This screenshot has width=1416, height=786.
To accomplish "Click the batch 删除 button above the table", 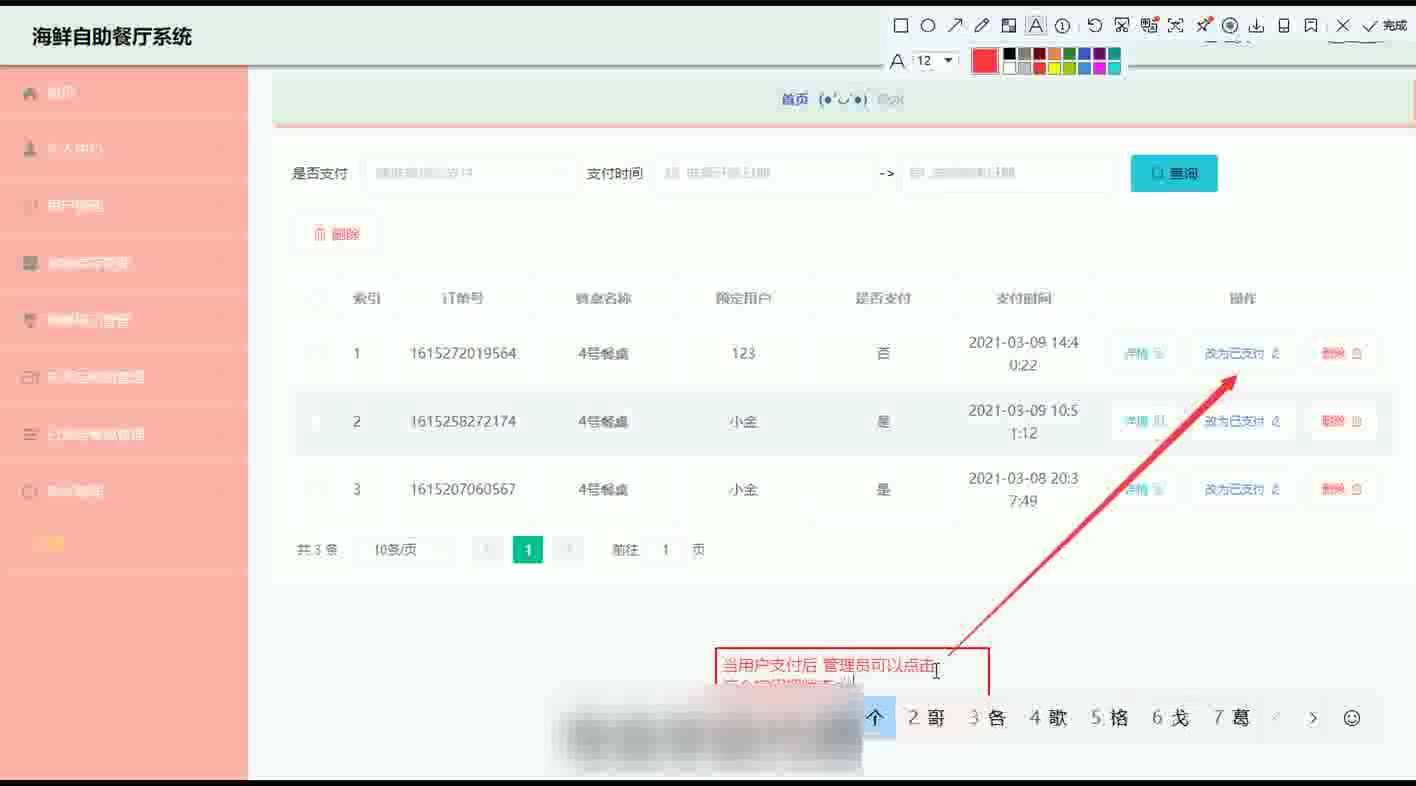I will coord(336,234).
